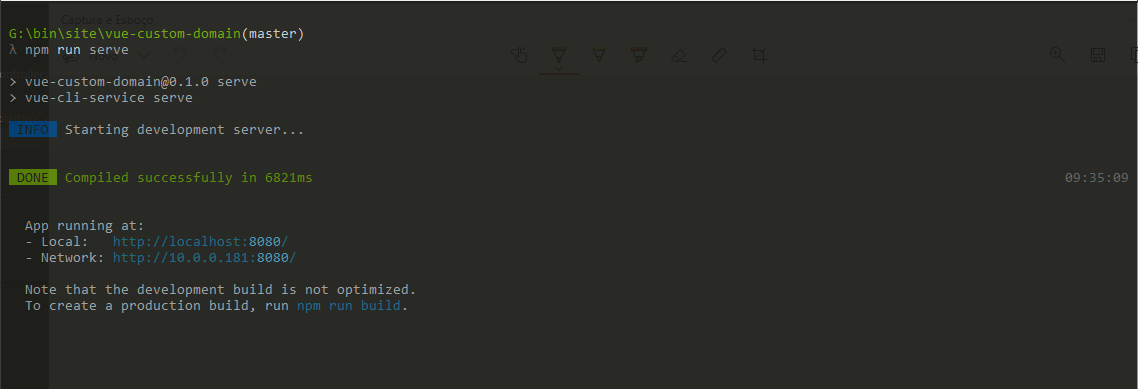Select the highlighter tool

pos(639,54)
